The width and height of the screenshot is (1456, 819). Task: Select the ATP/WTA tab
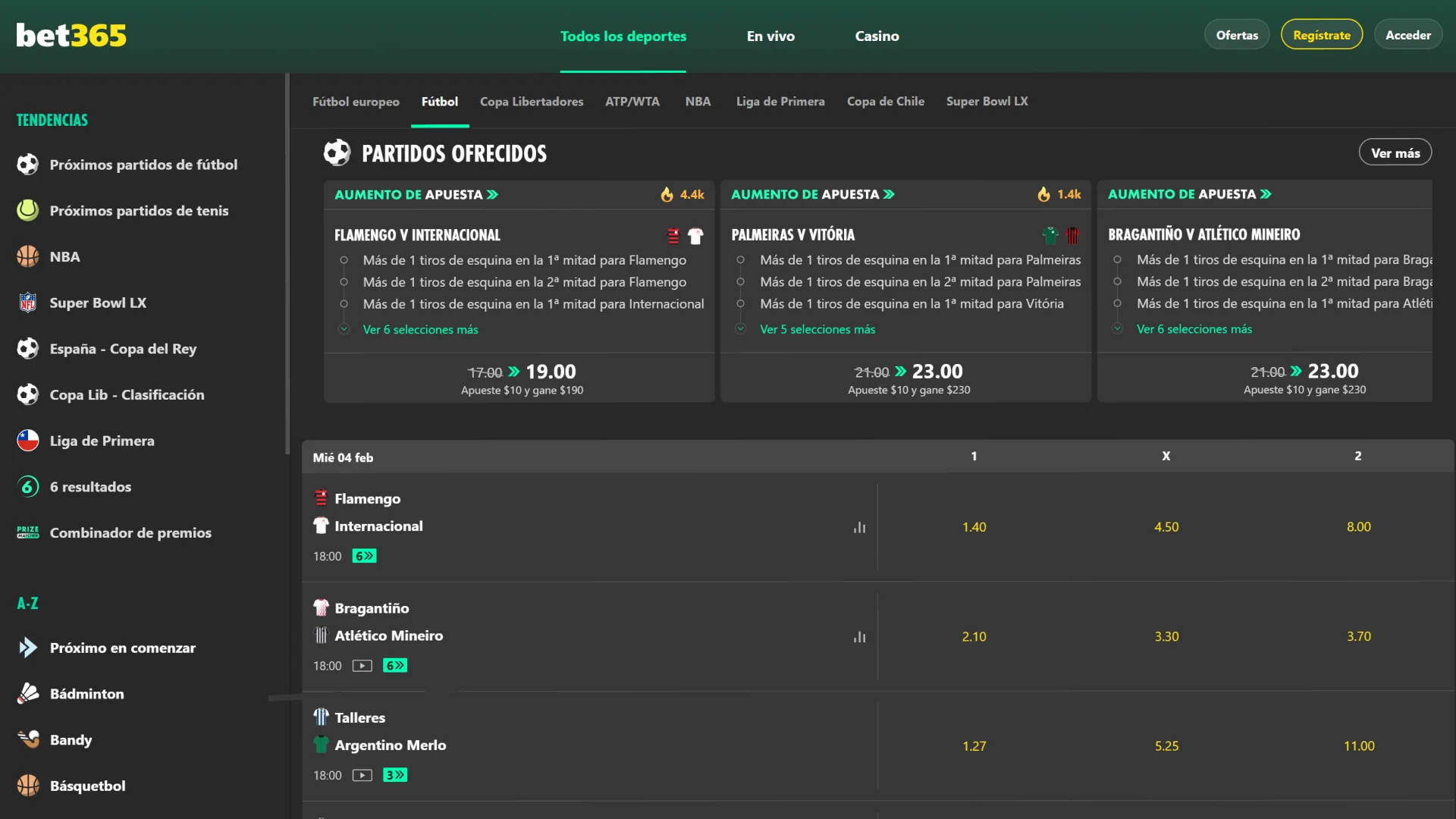click(632, 102)
